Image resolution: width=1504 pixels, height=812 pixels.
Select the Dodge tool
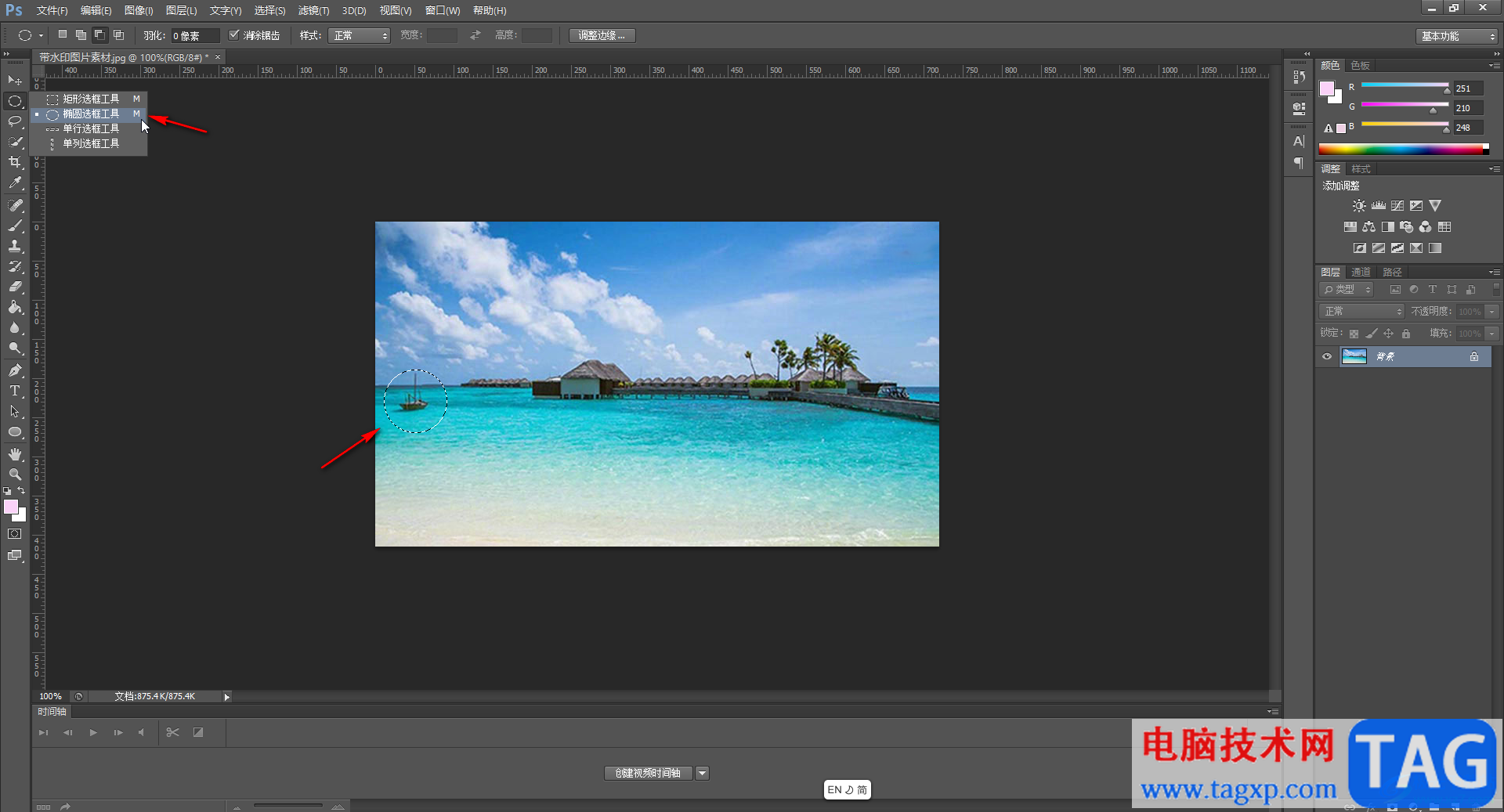[x=15, y=348]
